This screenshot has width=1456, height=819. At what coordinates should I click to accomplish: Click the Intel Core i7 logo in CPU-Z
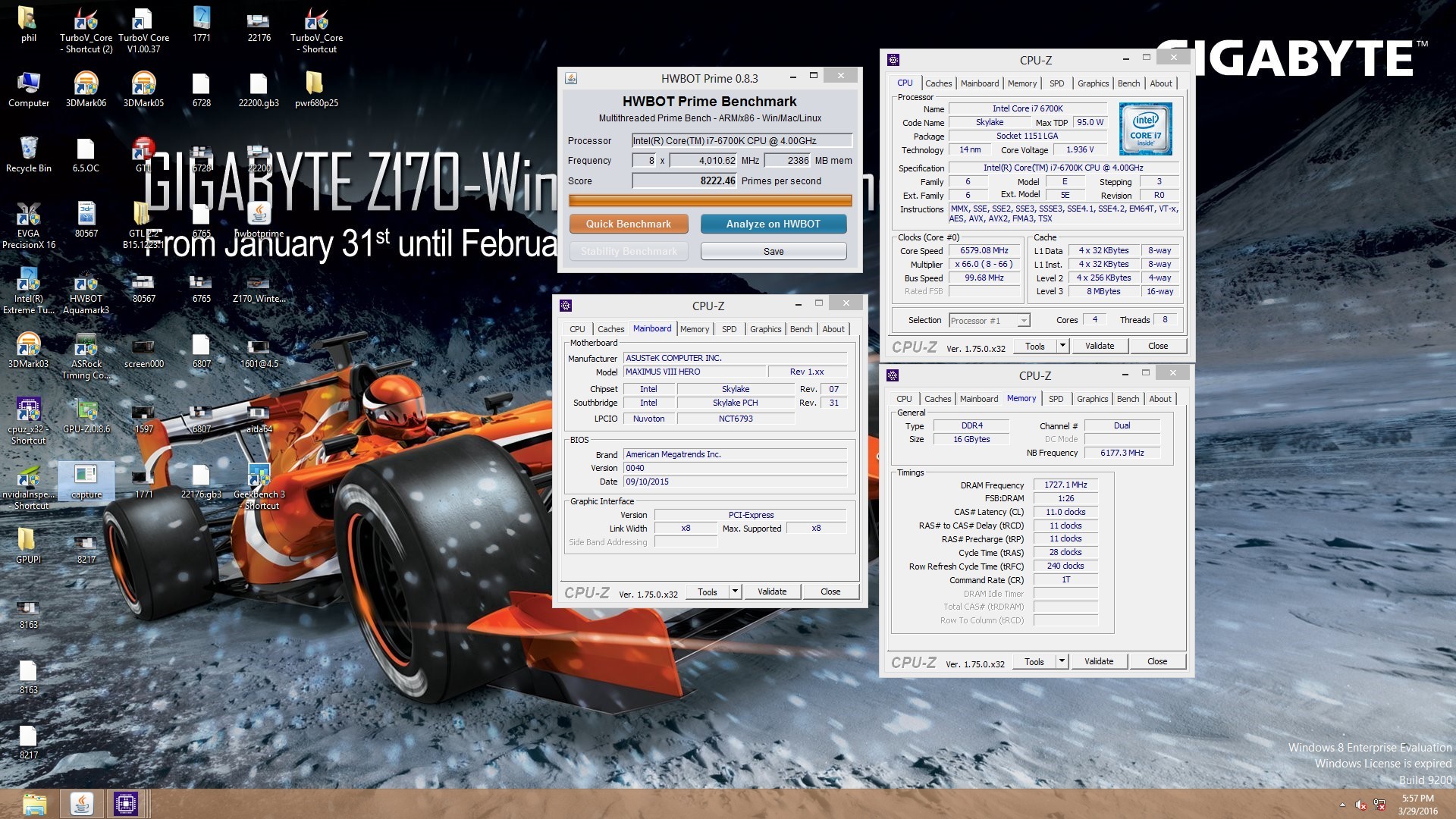pyautogui.click(x=1145, y=129)
